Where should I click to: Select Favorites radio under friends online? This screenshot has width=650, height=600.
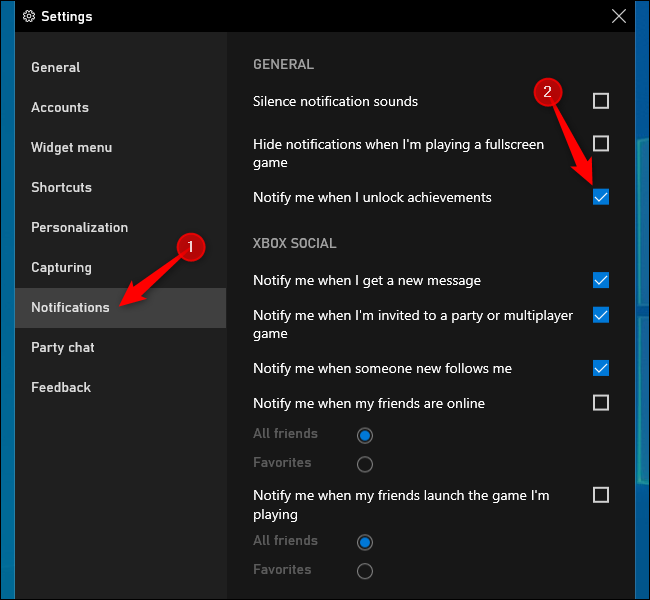[x=365, y=464]
